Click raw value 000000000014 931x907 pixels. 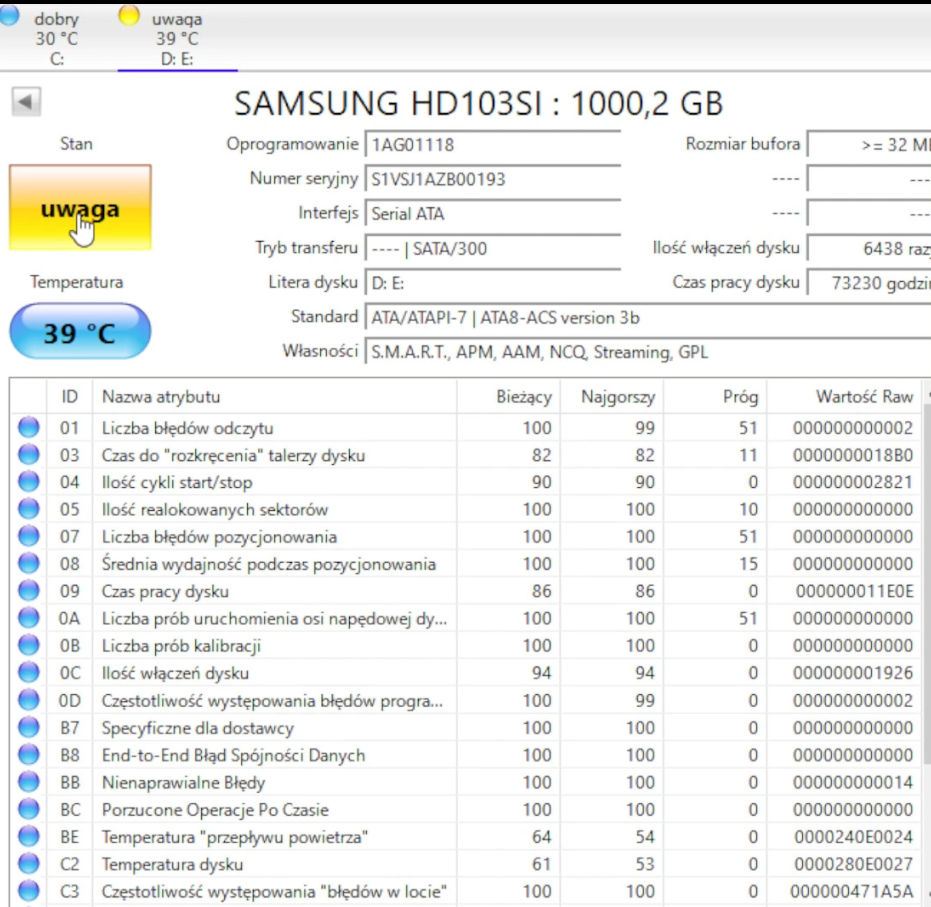pos(853,782)
